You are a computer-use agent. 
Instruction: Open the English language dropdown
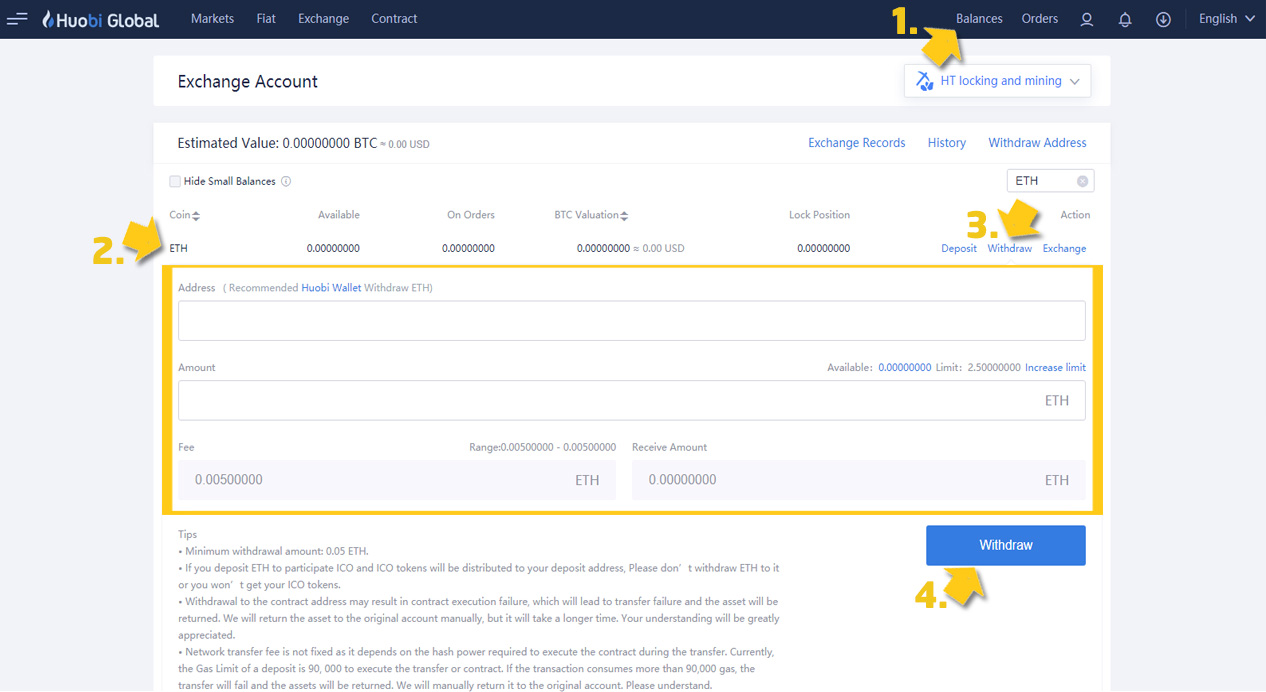(x=1225, y=18)
